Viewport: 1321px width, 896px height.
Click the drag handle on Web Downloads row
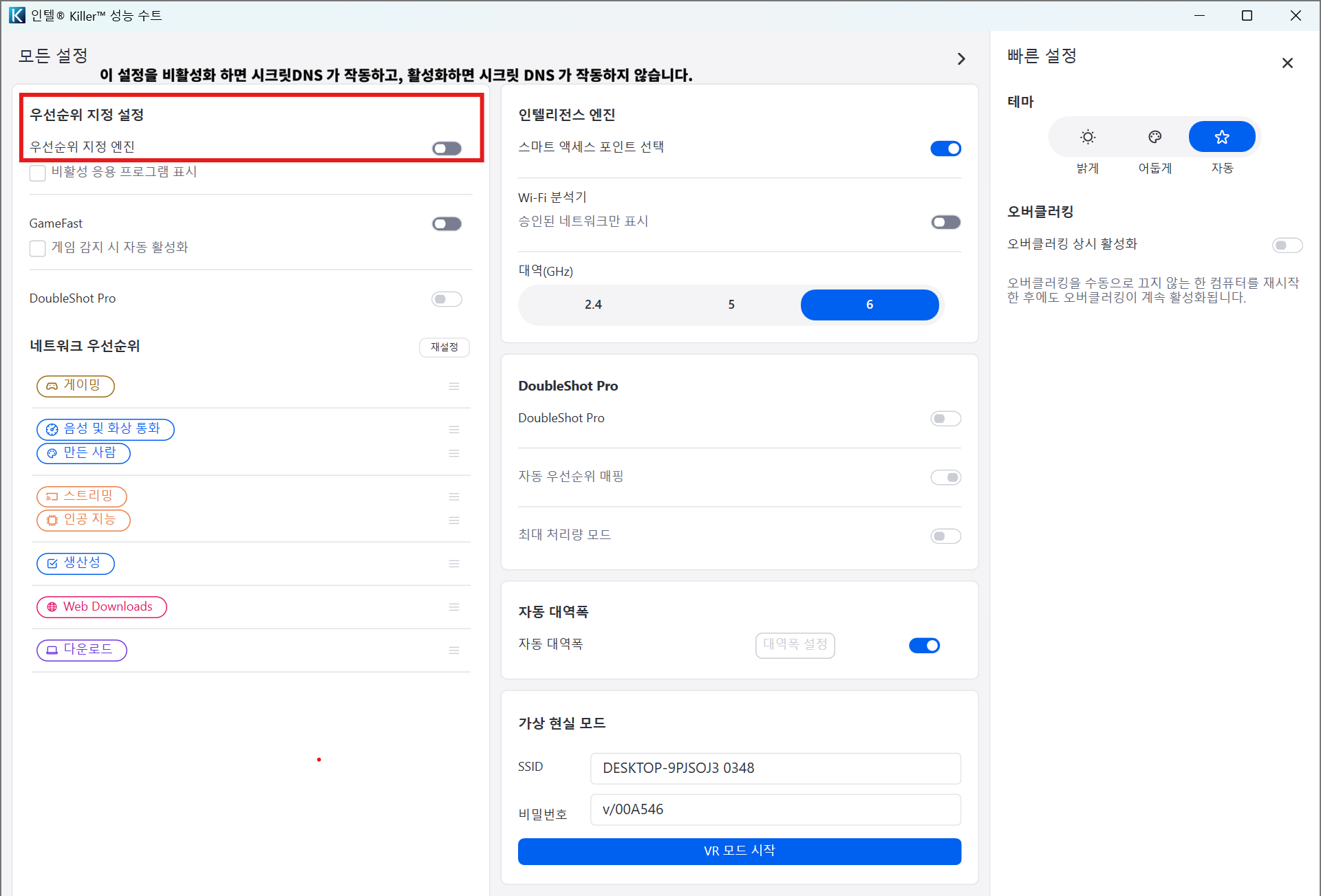coord(454,607)
